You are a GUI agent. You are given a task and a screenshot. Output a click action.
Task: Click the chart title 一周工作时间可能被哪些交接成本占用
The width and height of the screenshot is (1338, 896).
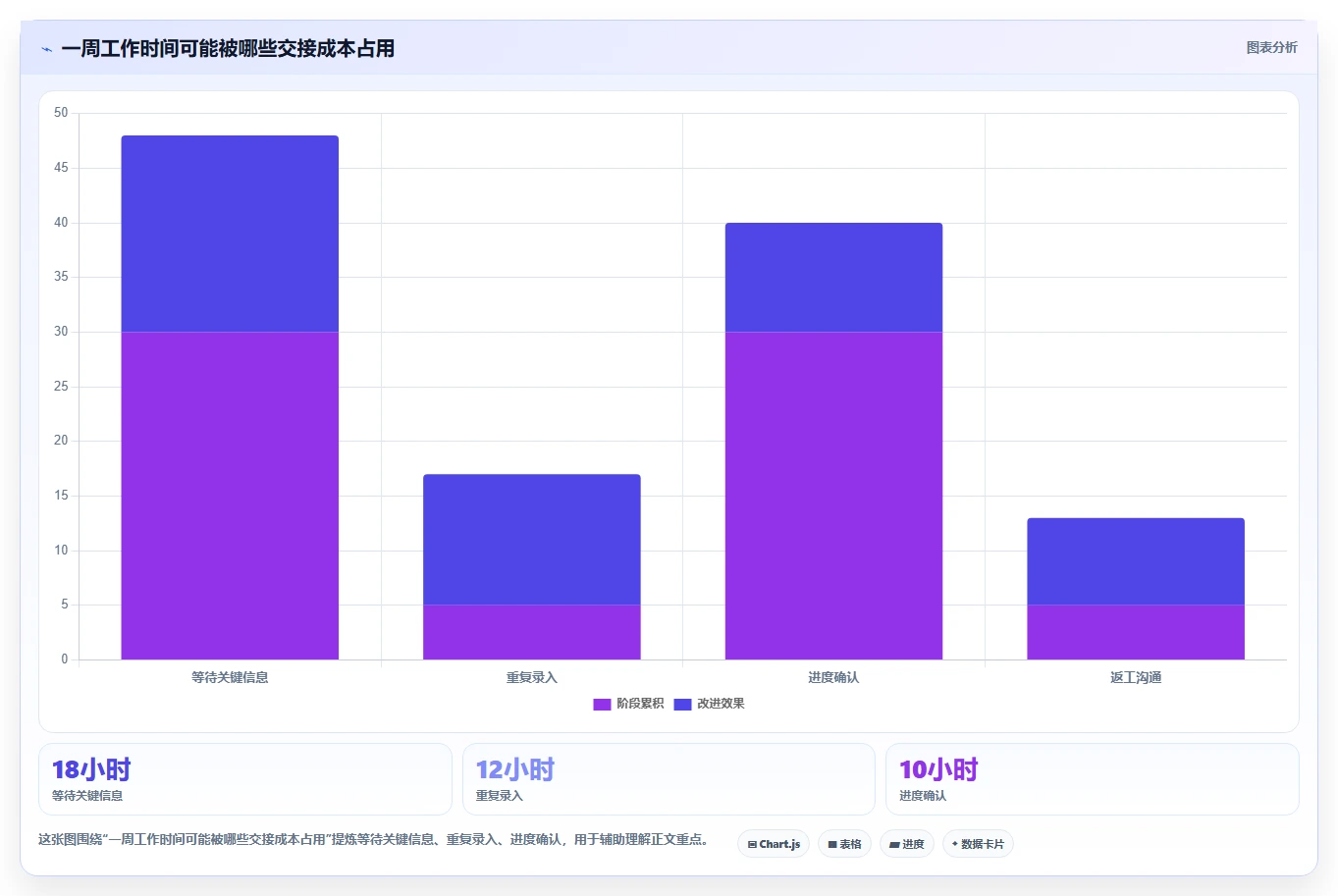click(x=228, y=48)
